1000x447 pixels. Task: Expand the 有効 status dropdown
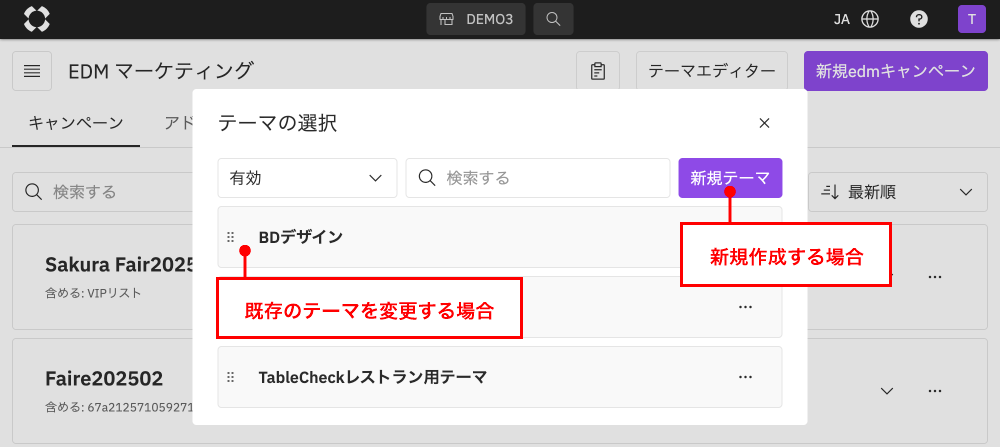[x=307, y=178]
